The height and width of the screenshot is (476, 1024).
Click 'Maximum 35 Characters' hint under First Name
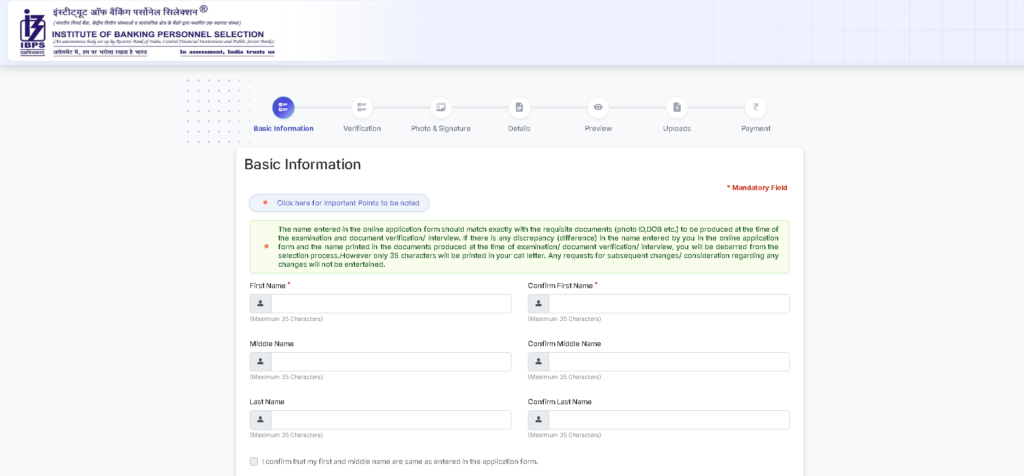pos(286,319)
